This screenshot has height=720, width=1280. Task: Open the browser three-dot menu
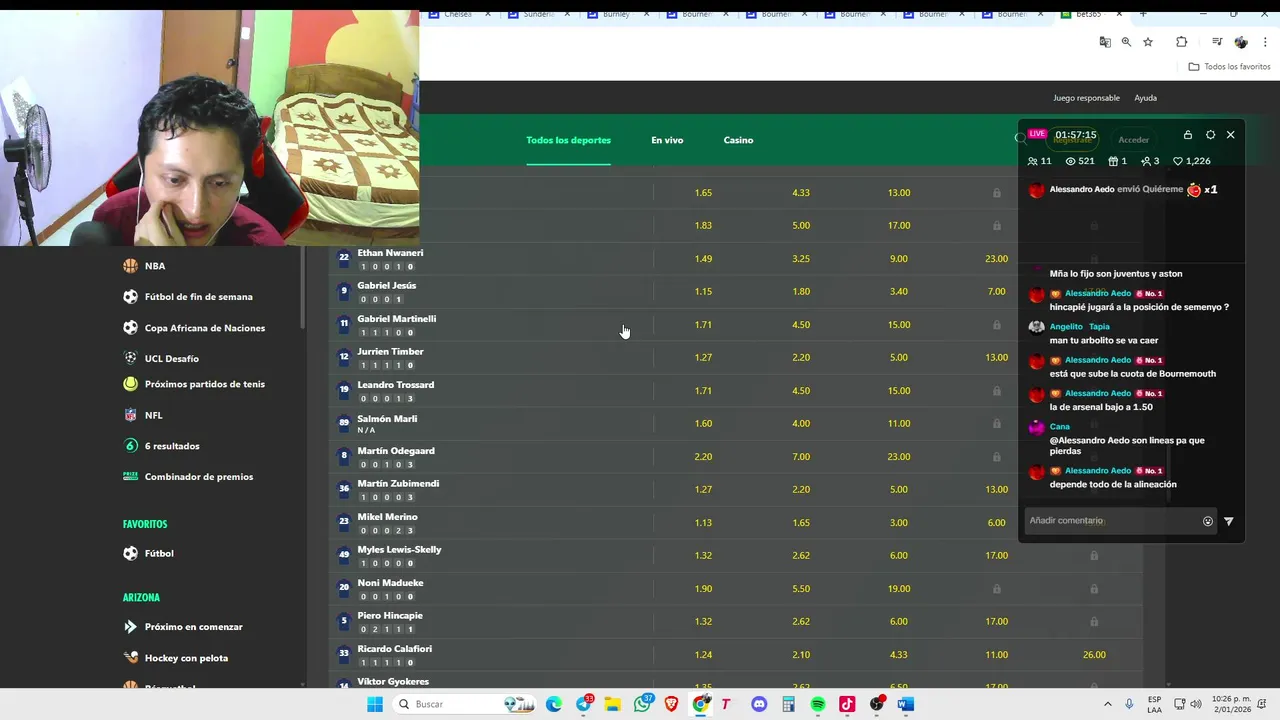[x=1266, y=42]
